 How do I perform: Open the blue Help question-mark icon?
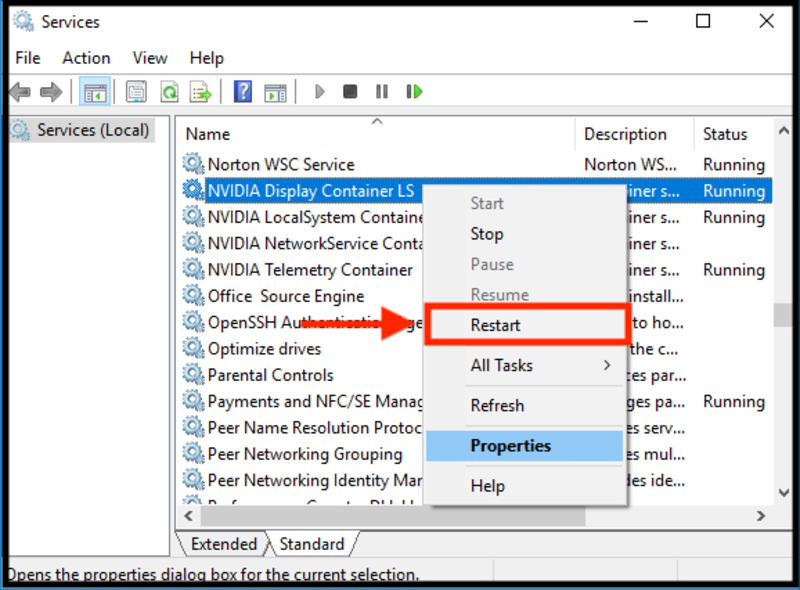(243, 92)
